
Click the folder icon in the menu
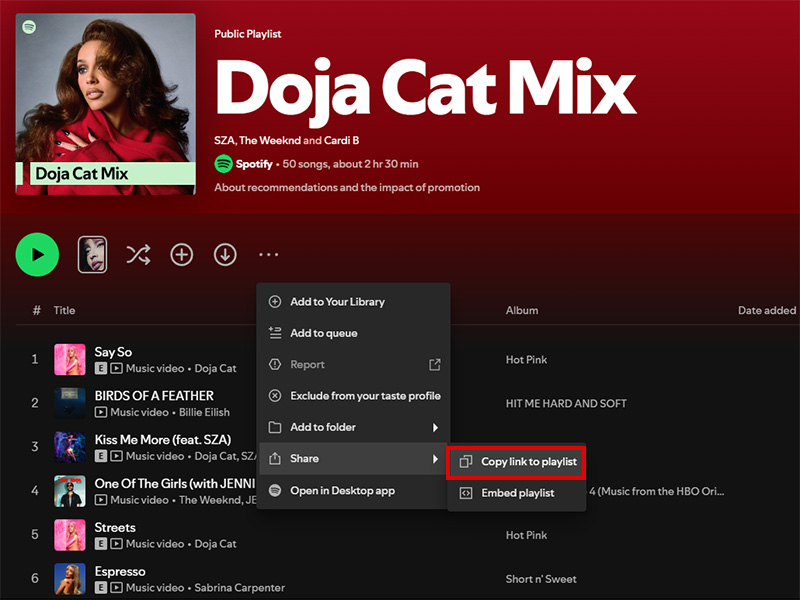pos(275,427)
